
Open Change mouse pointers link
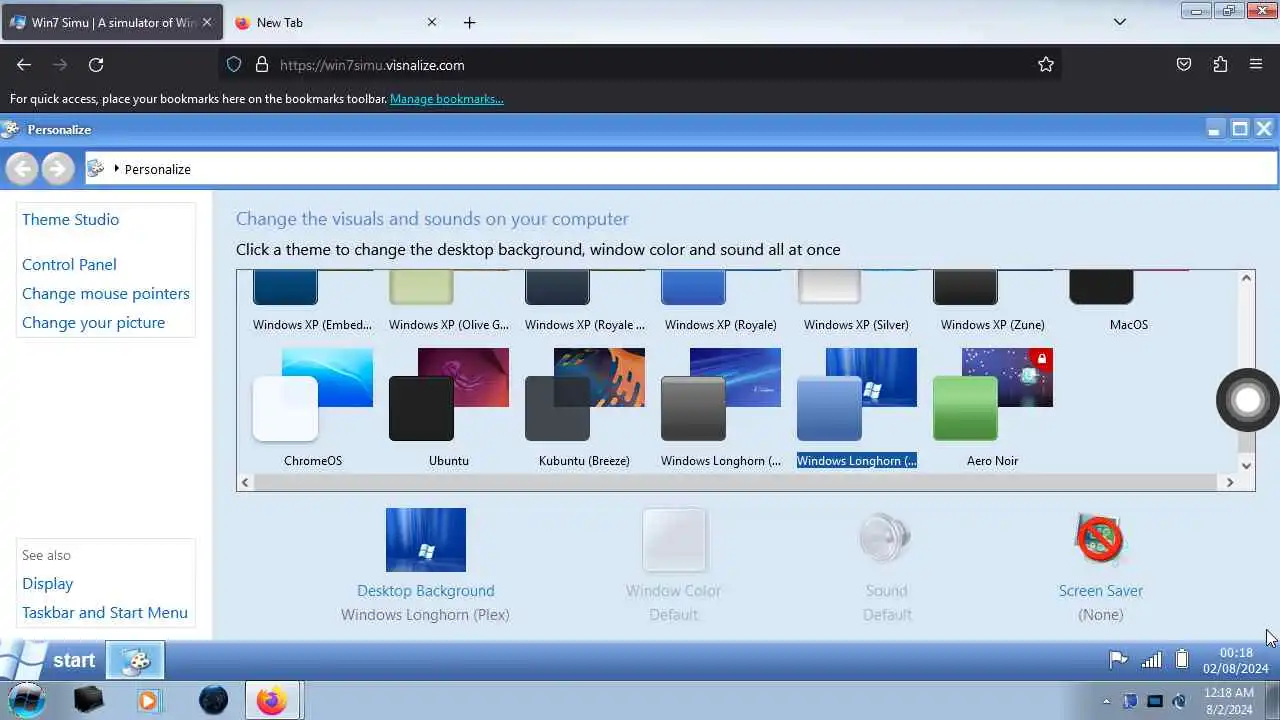(106, 294)
